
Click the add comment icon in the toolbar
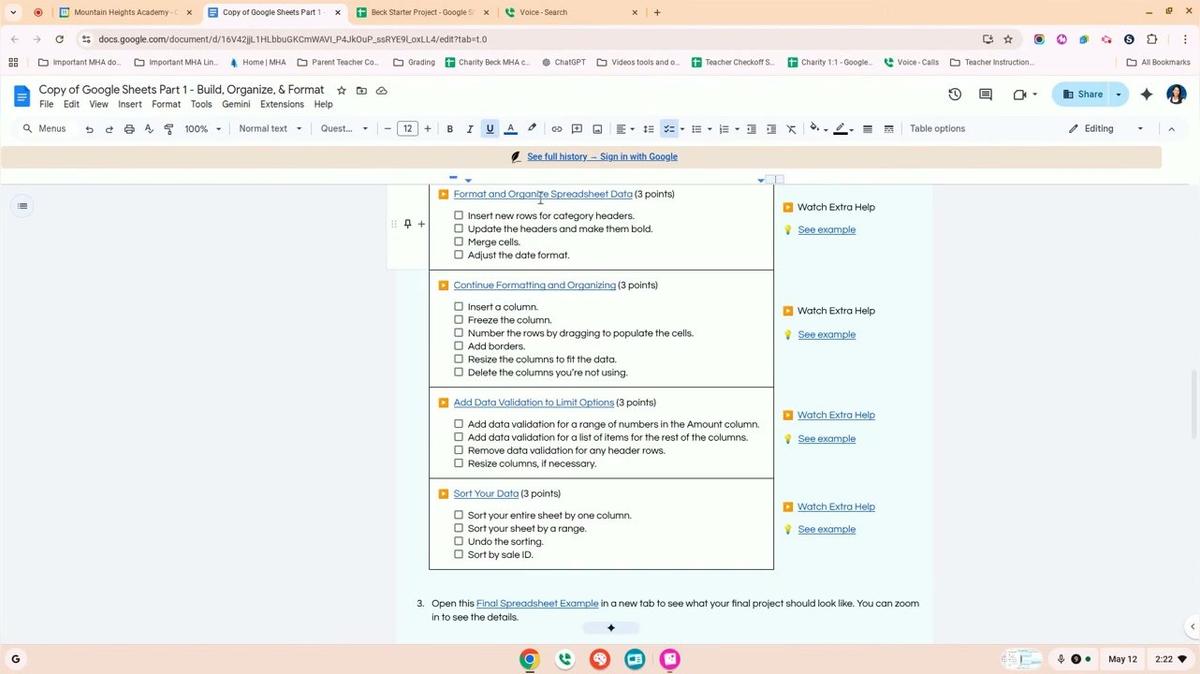pyautogui.click(x=577, y=129)
